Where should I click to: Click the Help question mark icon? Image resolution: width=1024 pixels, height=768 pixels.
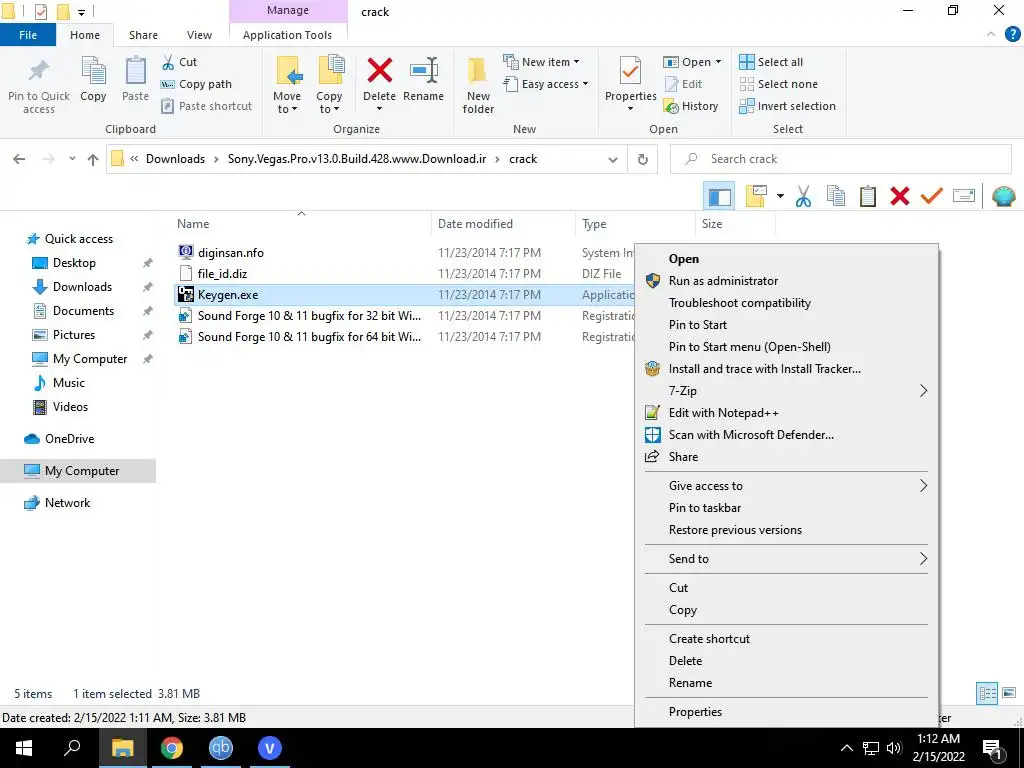[1012, 35]
